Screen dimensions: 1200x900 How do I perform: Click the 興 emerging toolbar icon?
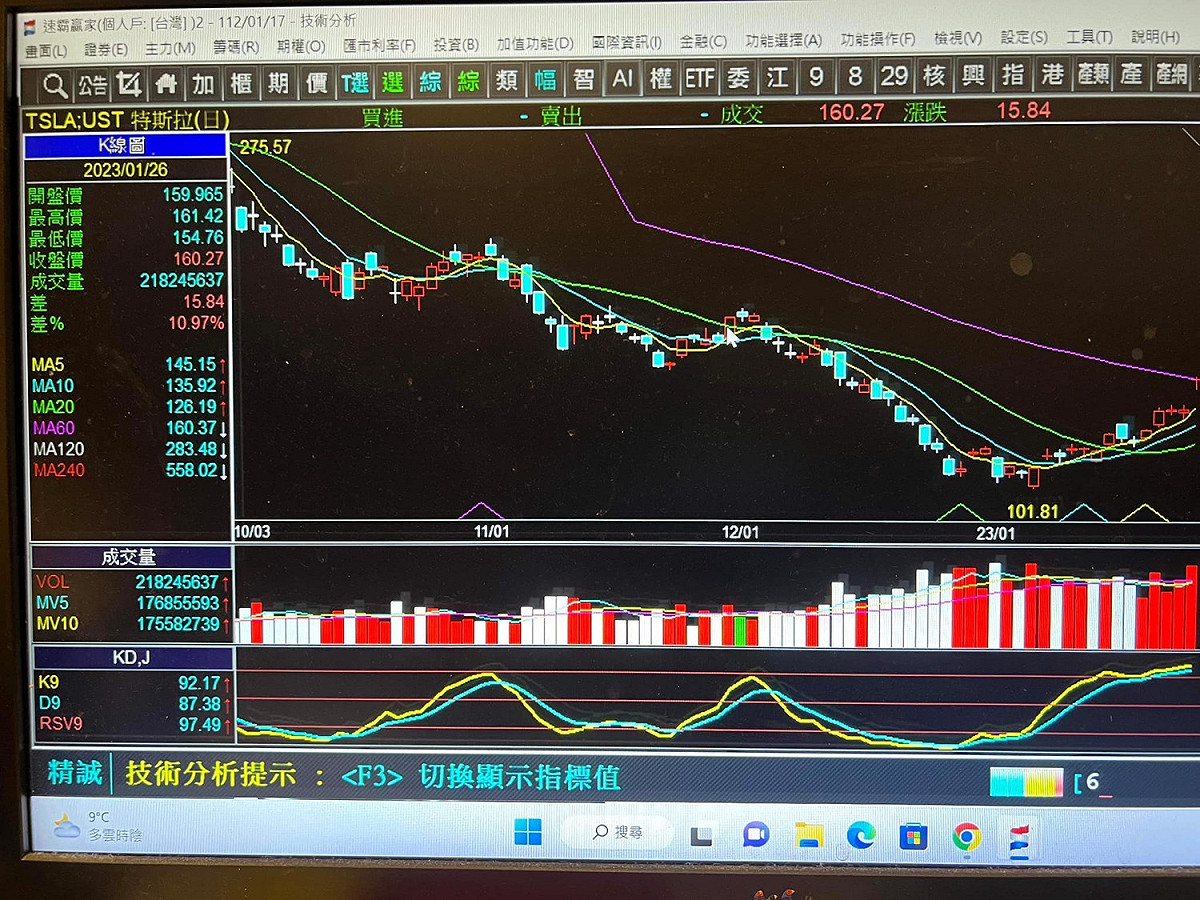(973, 74)
